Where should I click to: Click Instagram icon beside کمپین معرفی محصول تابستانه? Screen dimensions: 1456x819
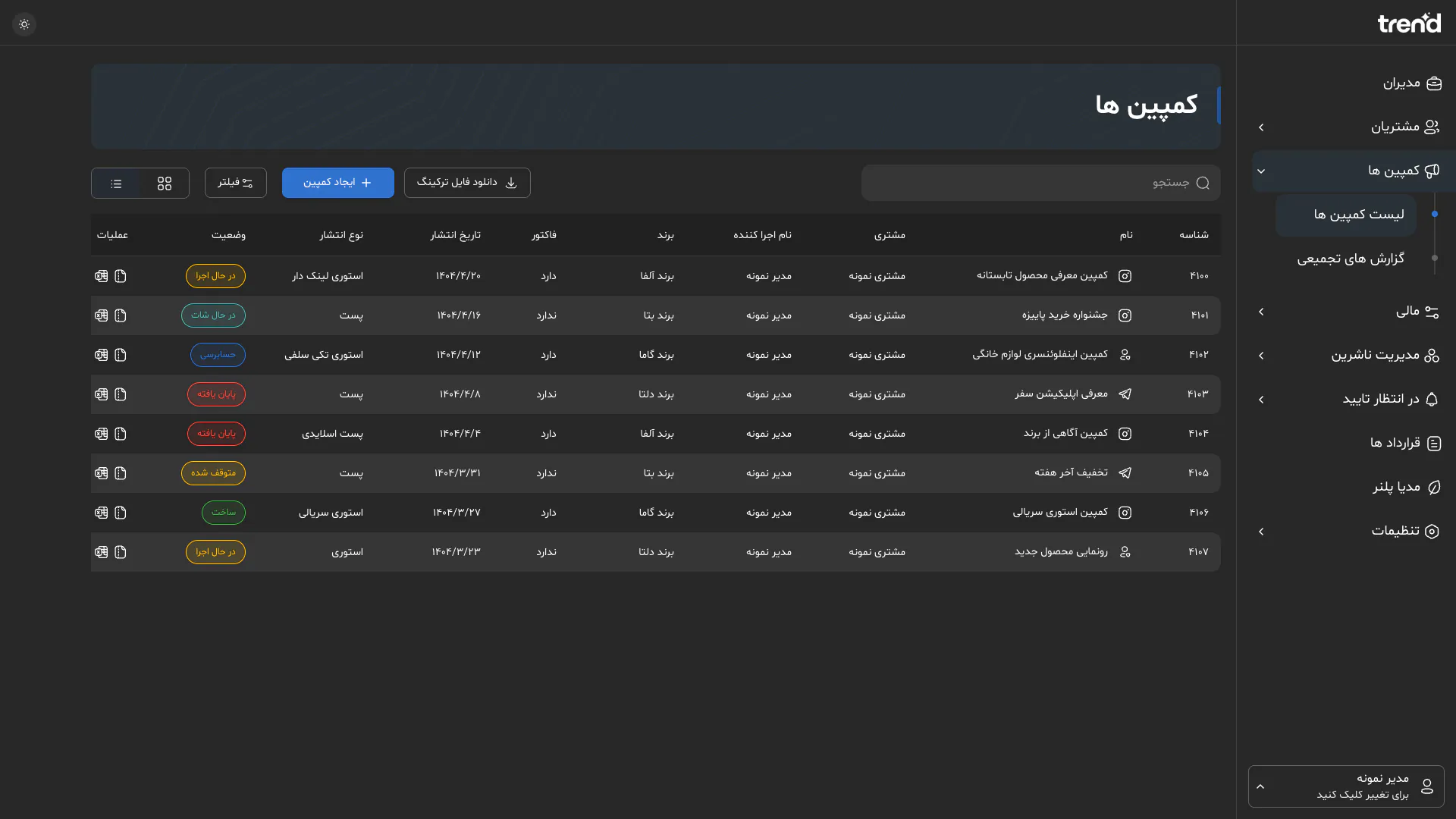pos(1125,276)
